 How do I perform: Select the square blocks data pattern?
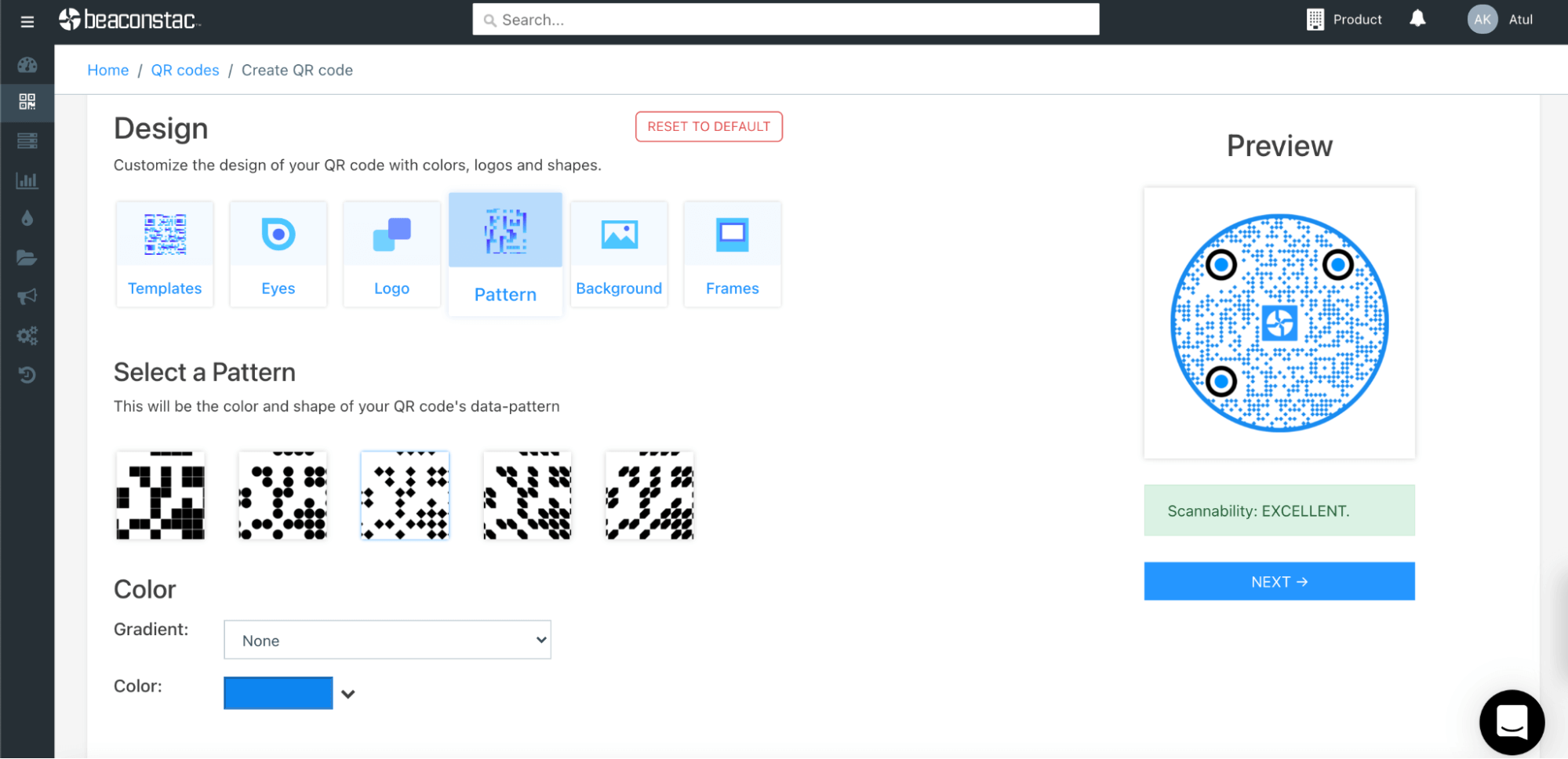tap(161, 496)
